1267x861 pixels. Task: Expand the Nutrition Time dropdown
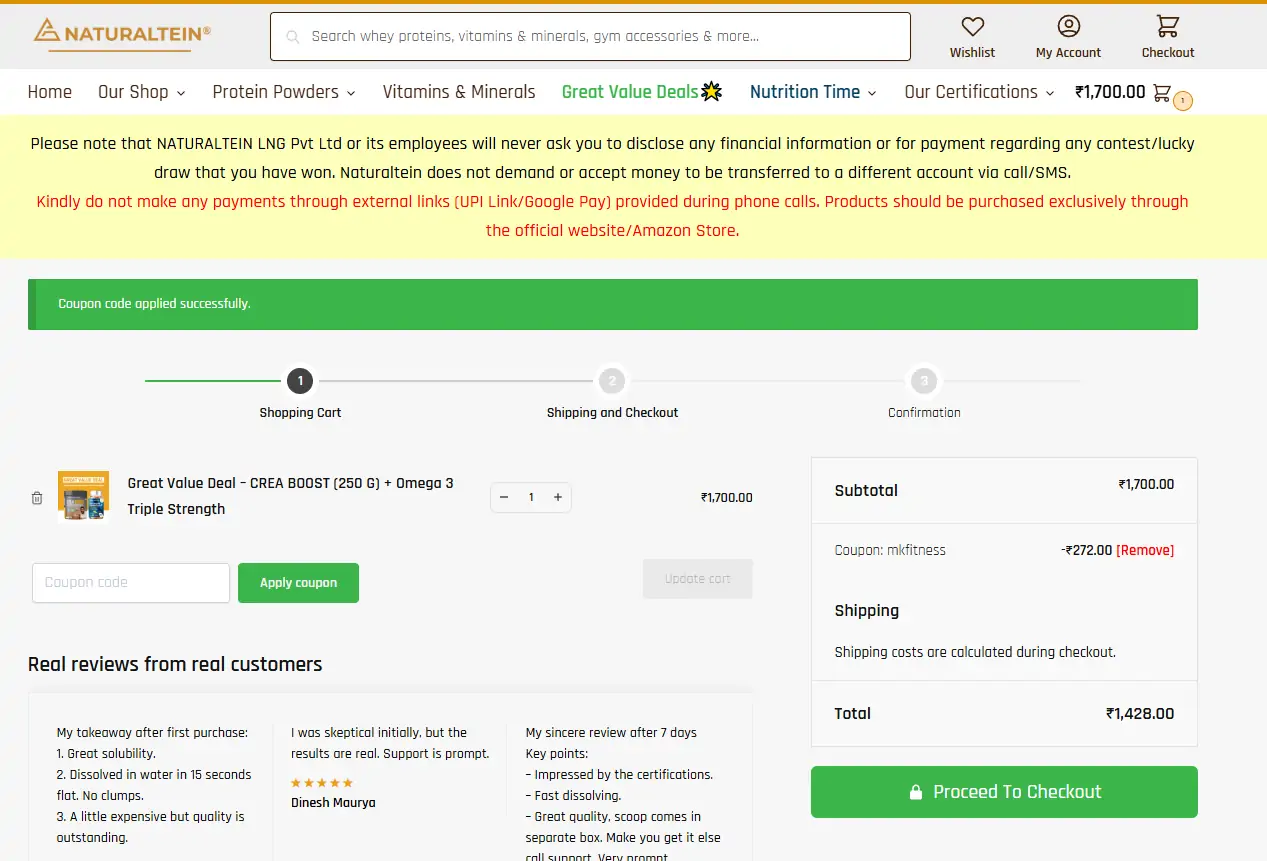[812, 91]
